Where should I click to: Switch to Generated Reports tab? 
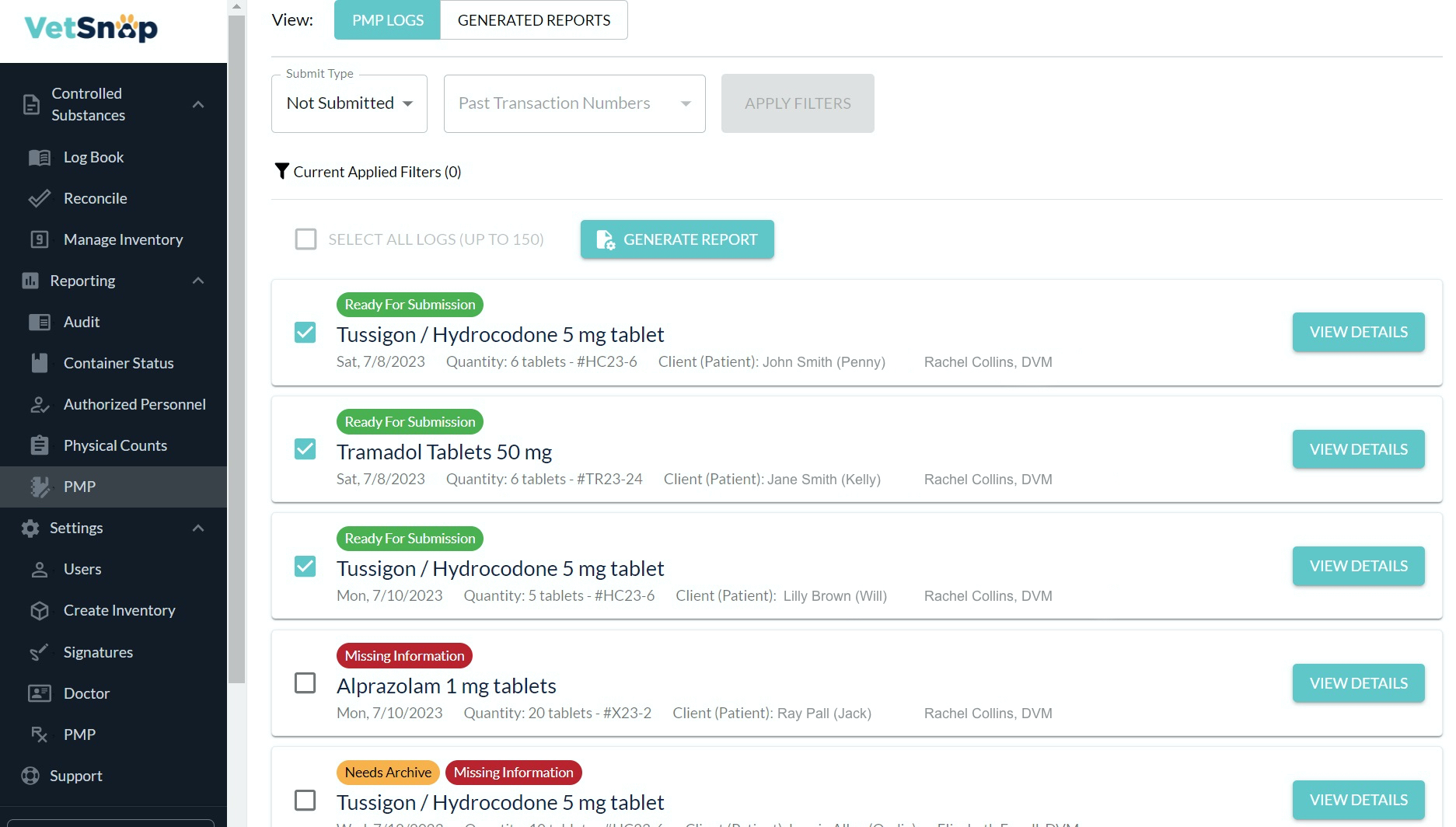(534, 20)
